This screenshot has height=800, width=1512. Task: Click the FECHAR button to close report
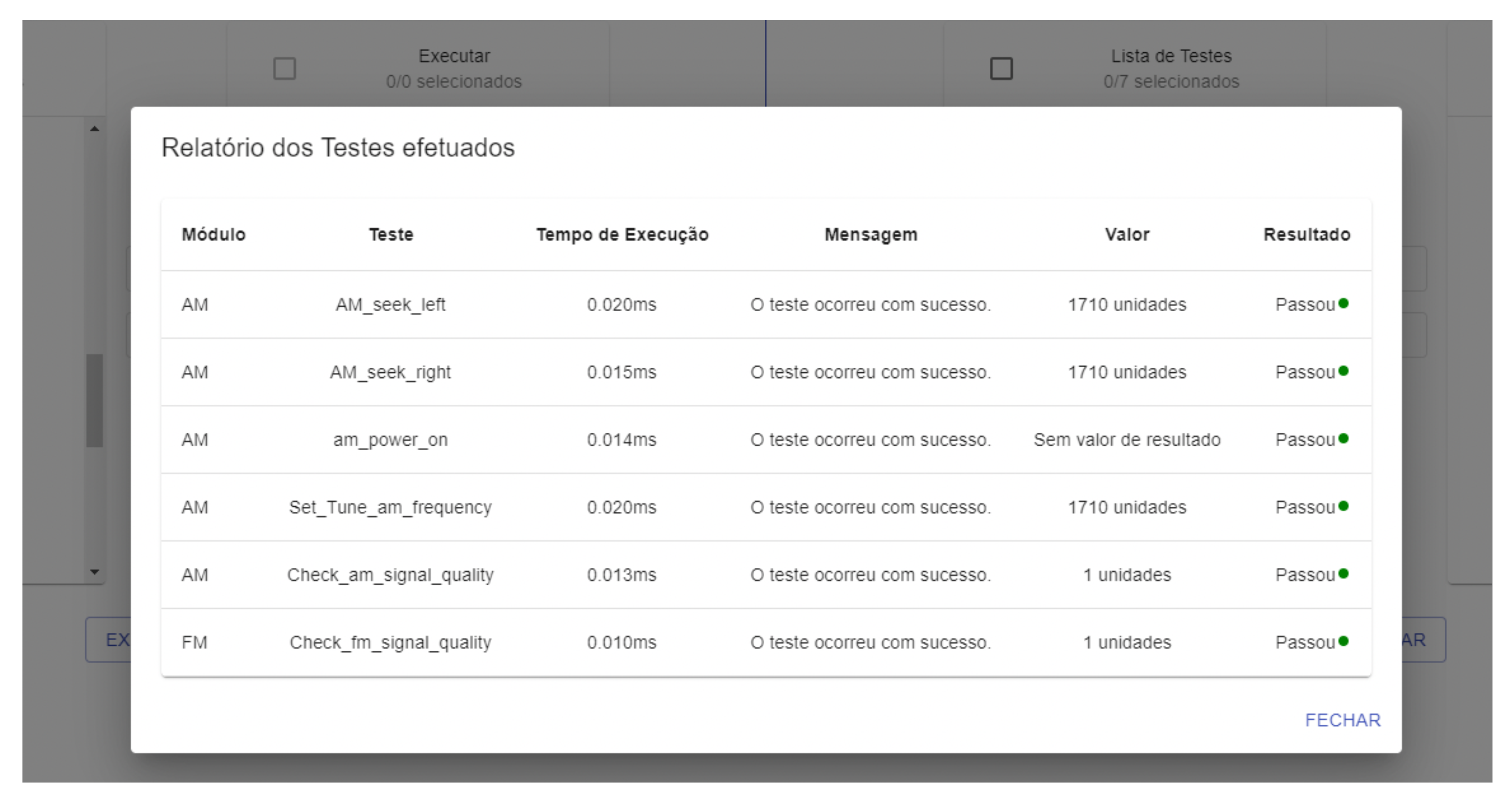(x=1342, y=720)
